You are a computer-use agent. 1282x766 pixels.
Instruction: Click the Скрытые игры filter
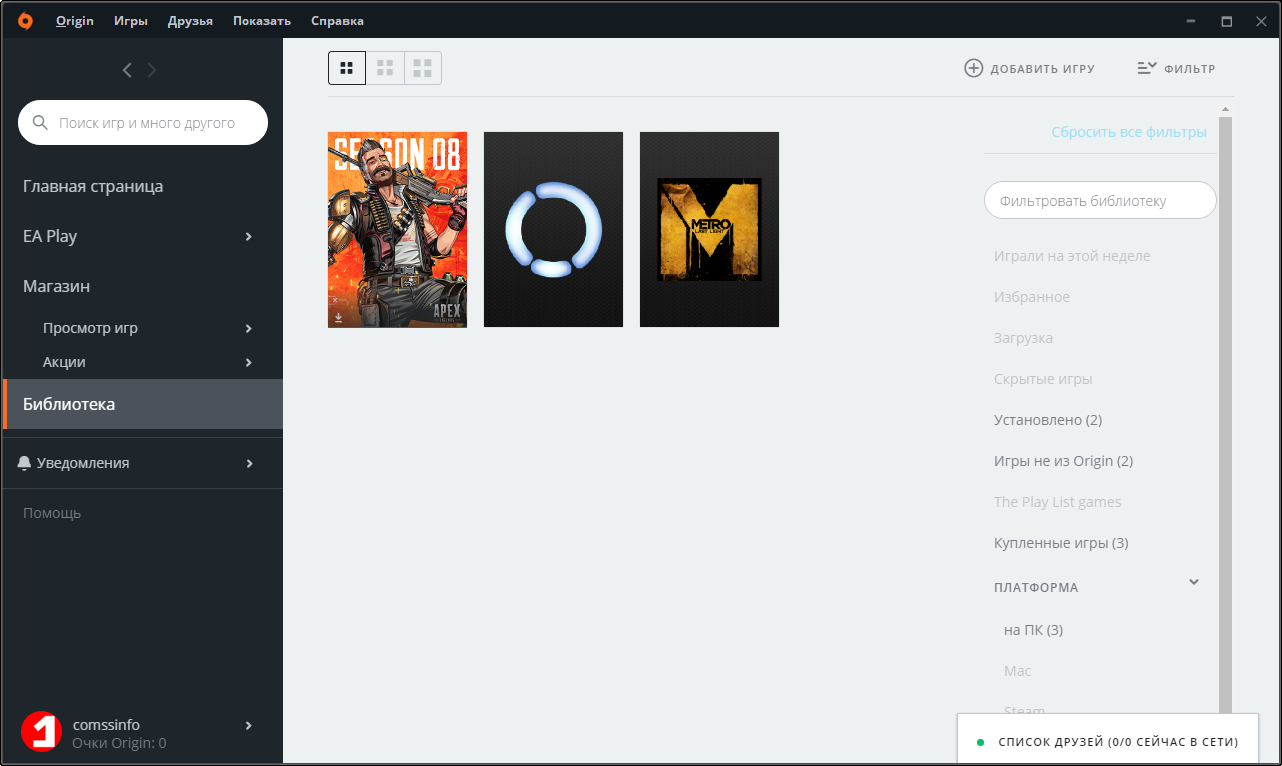pyautogui.click(x=1043, y=379)
